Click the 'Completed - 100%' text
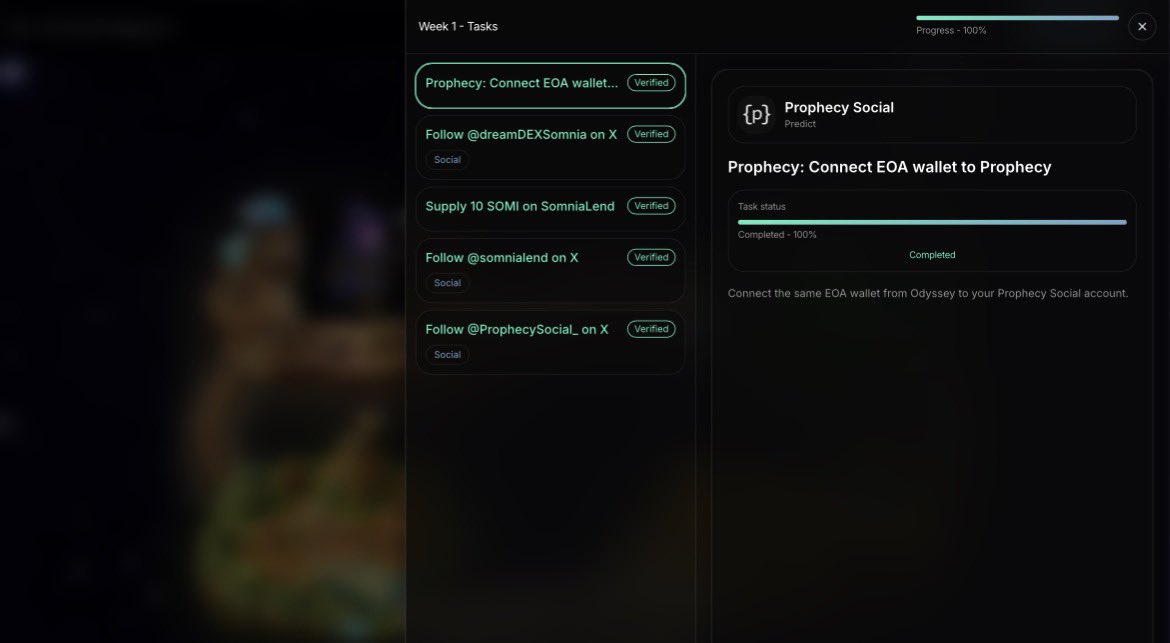This screenshot has height=643, width=1170. tap(777, 235)
